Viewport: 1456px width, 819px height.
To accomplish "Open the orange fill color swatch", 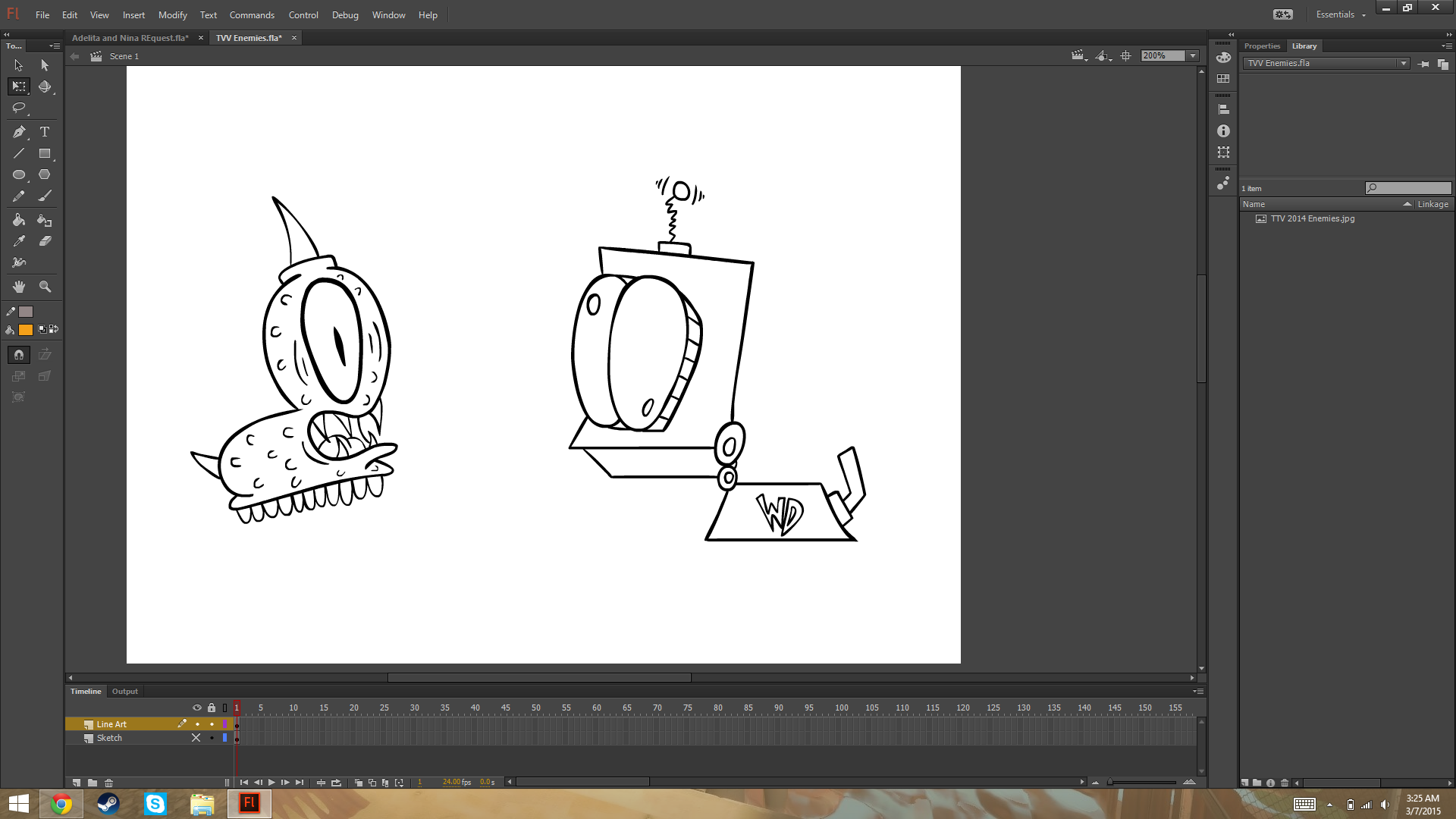I will click(x=26, y=330).
